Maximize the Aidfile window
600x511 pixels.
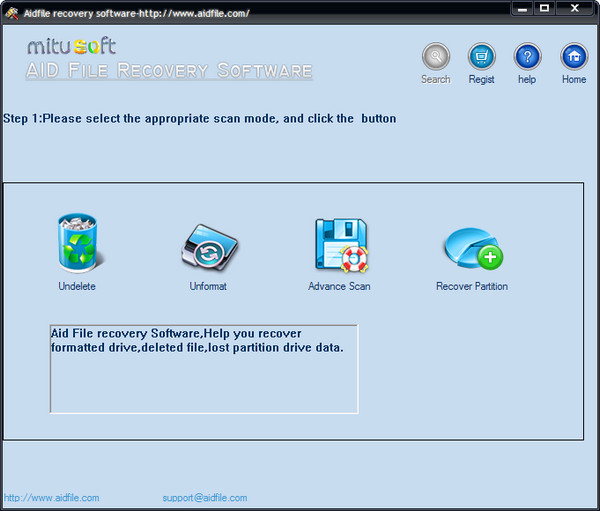(x=545, y=8)
